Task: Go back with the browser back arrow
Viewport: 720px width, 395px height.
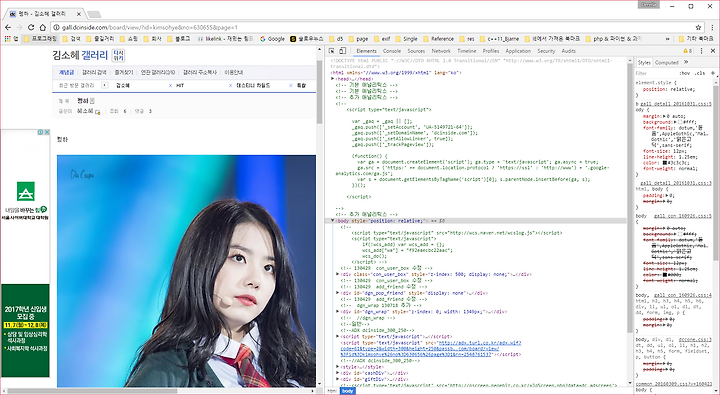Action: (x=8, y=27)
